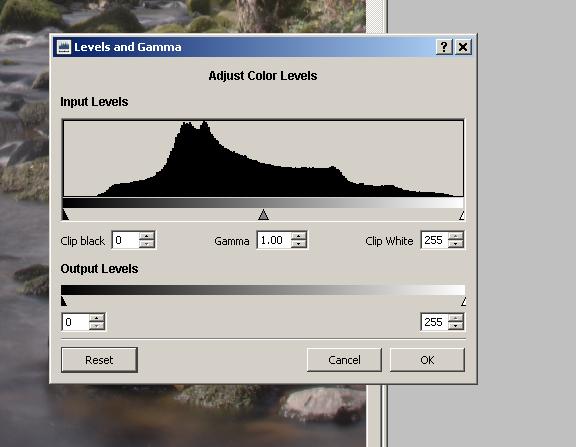Click the help question mark button
The image size is (576, 447).
tap(444, 47)
